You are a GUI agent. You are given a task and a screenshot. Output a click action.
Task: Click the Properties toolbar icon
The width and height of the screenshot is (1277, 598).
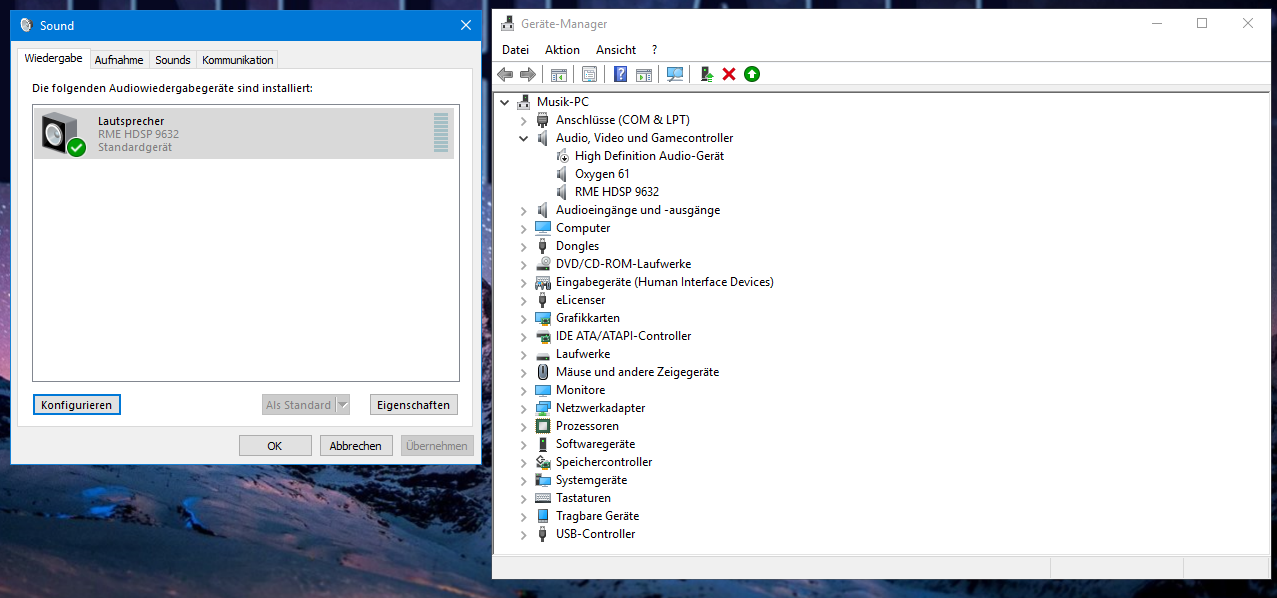(589, 74)
